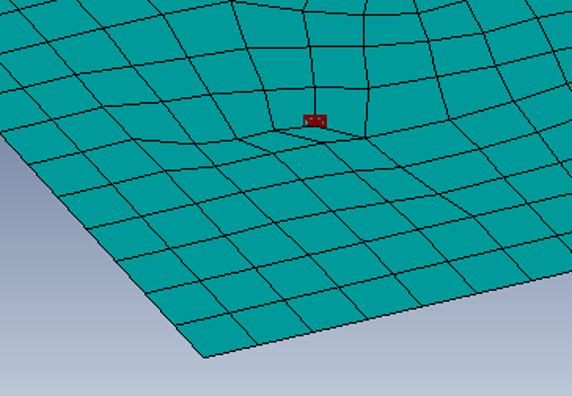Select the topmost left mesh vertex touching the gray background
572x396 pixels.
[1, 134]
